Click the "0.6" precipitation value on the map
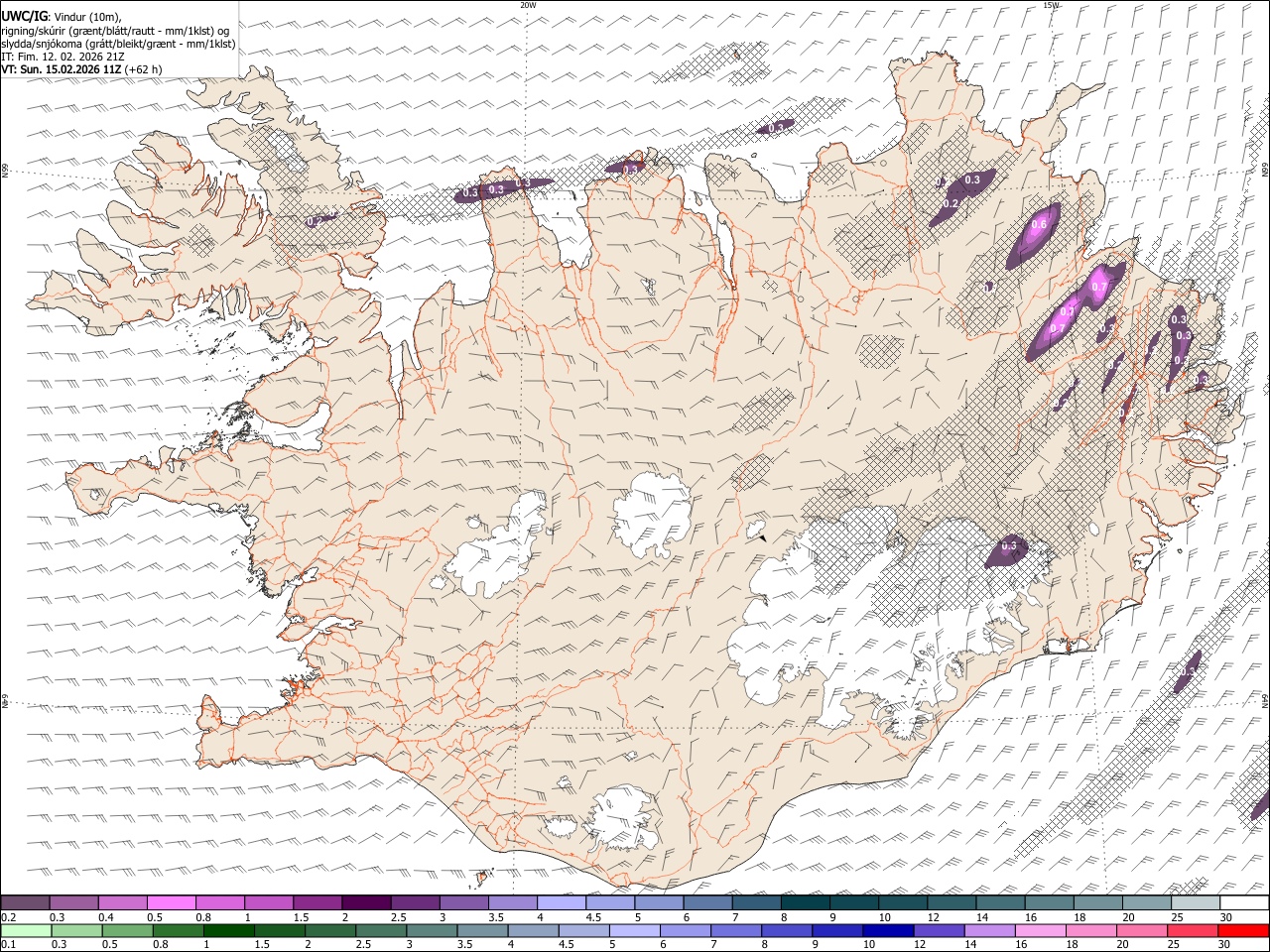 1039,224
